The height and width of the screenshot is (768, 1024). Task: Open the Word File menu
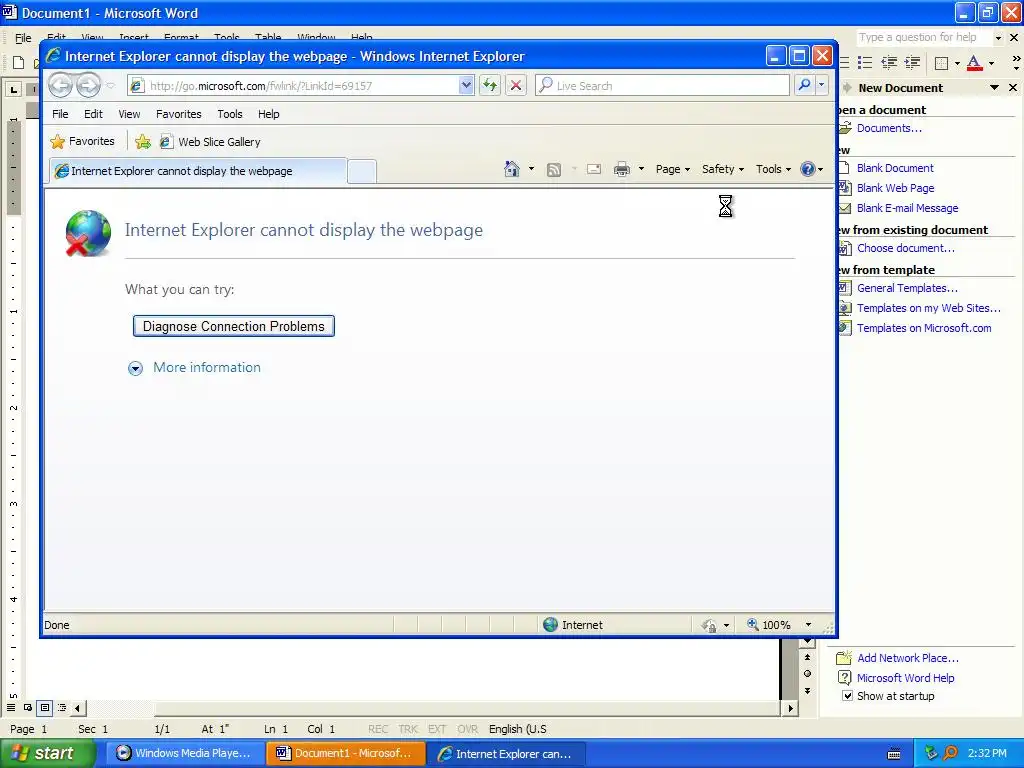point(23,38)
